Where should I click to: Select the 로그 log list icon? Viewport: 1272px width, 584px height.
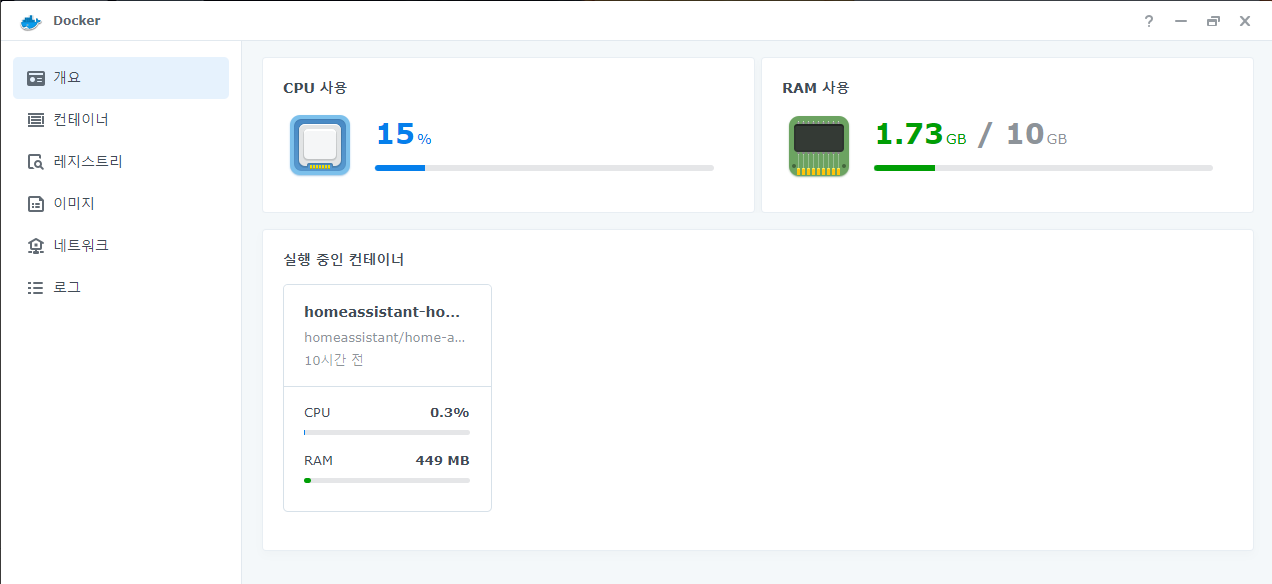(x=36, y=288)
